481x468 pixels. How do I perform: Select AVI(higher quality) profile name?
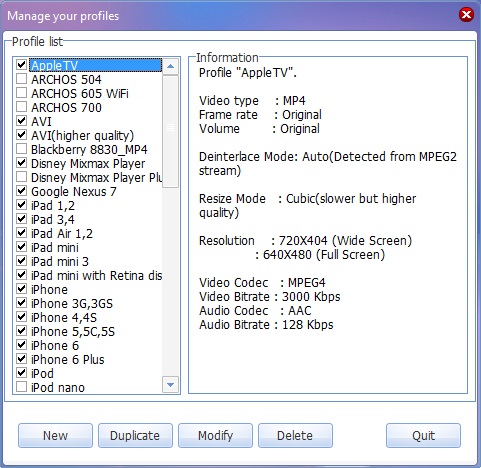82,135
